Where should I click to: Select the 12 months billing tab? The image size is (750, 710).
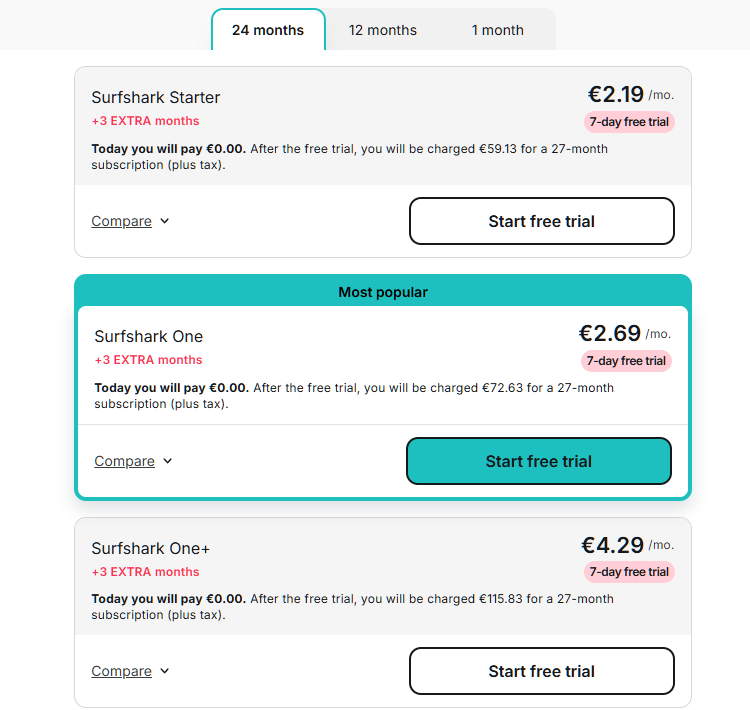tap(383, 30)
